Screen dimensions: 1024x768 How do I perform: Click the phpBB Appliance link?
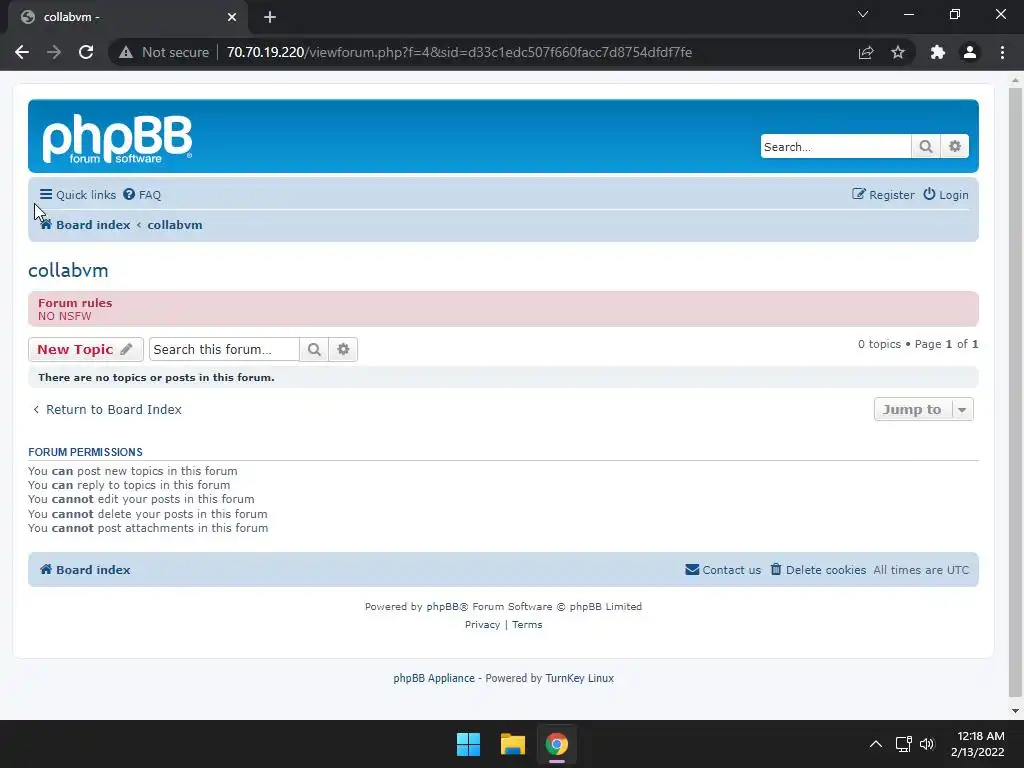pyautogui.click(x=434, y=679)
